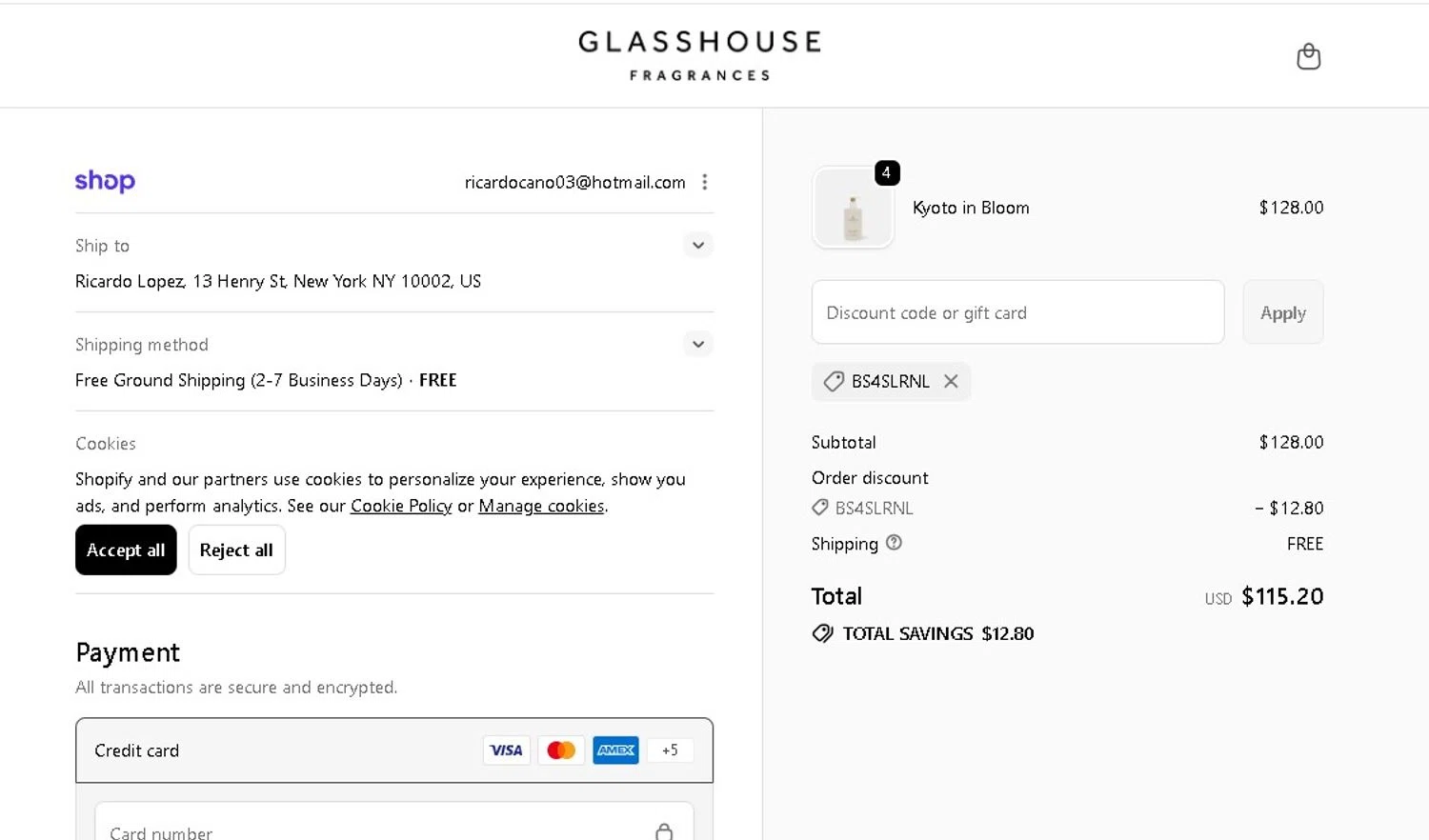Click the Kyoto in Bloom product thumbnail

point(854,208)
